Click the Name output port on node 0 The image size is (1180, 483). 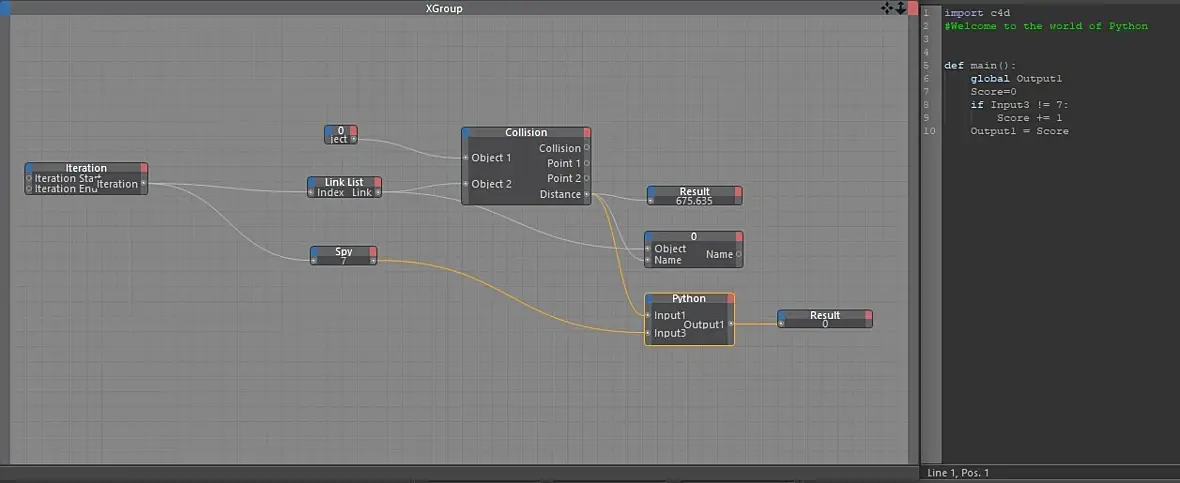click(x=738, y=254)
